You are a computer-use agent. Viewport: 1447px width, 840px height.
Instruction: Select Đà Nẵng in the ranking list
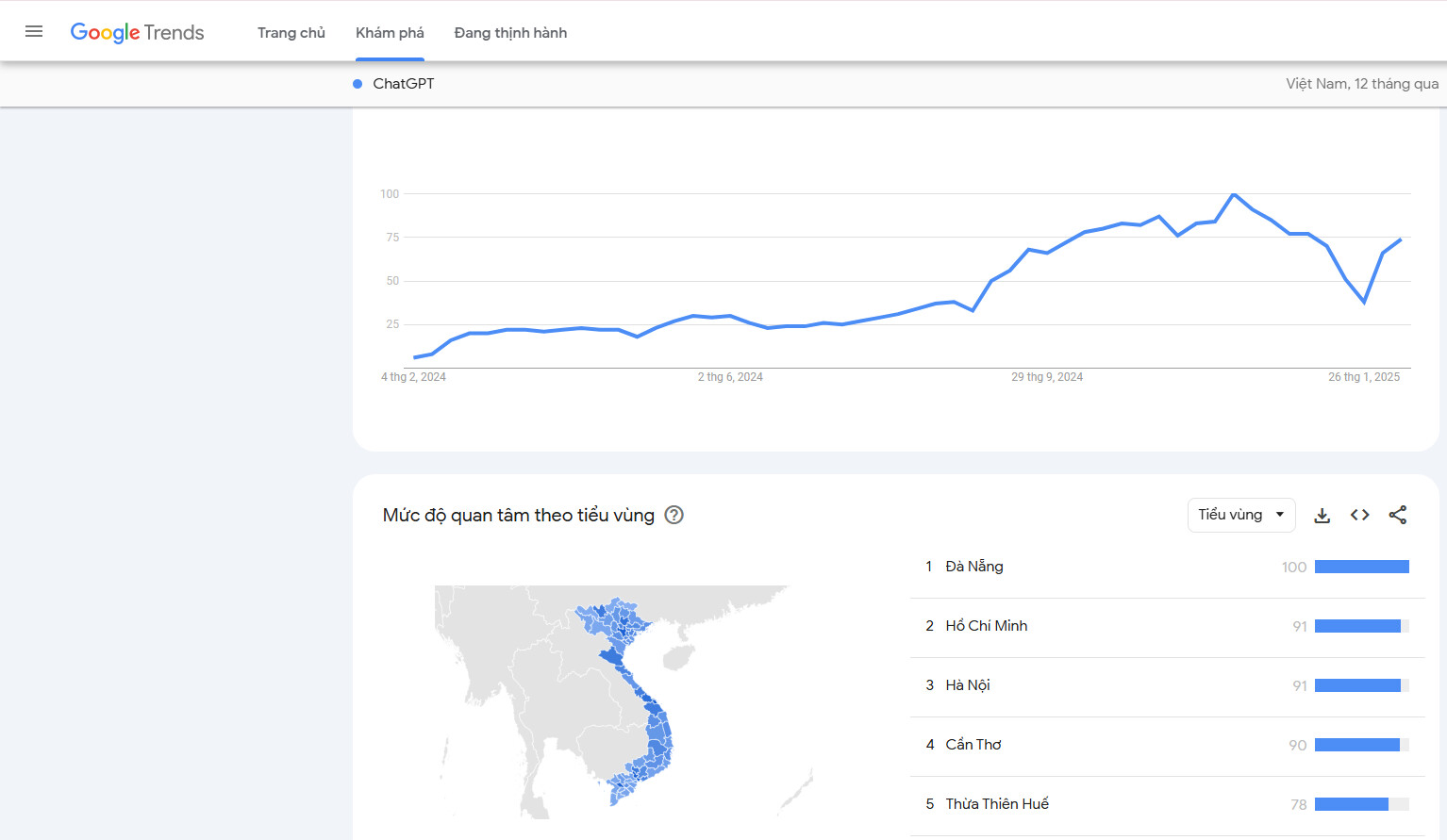974,567
